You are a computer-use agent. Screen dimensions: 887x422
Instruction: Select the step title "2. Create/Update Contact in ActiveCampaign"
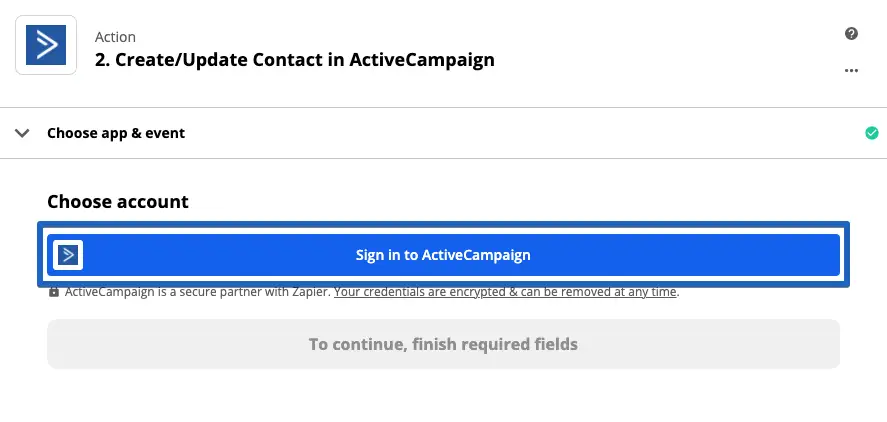coord(294,60)
